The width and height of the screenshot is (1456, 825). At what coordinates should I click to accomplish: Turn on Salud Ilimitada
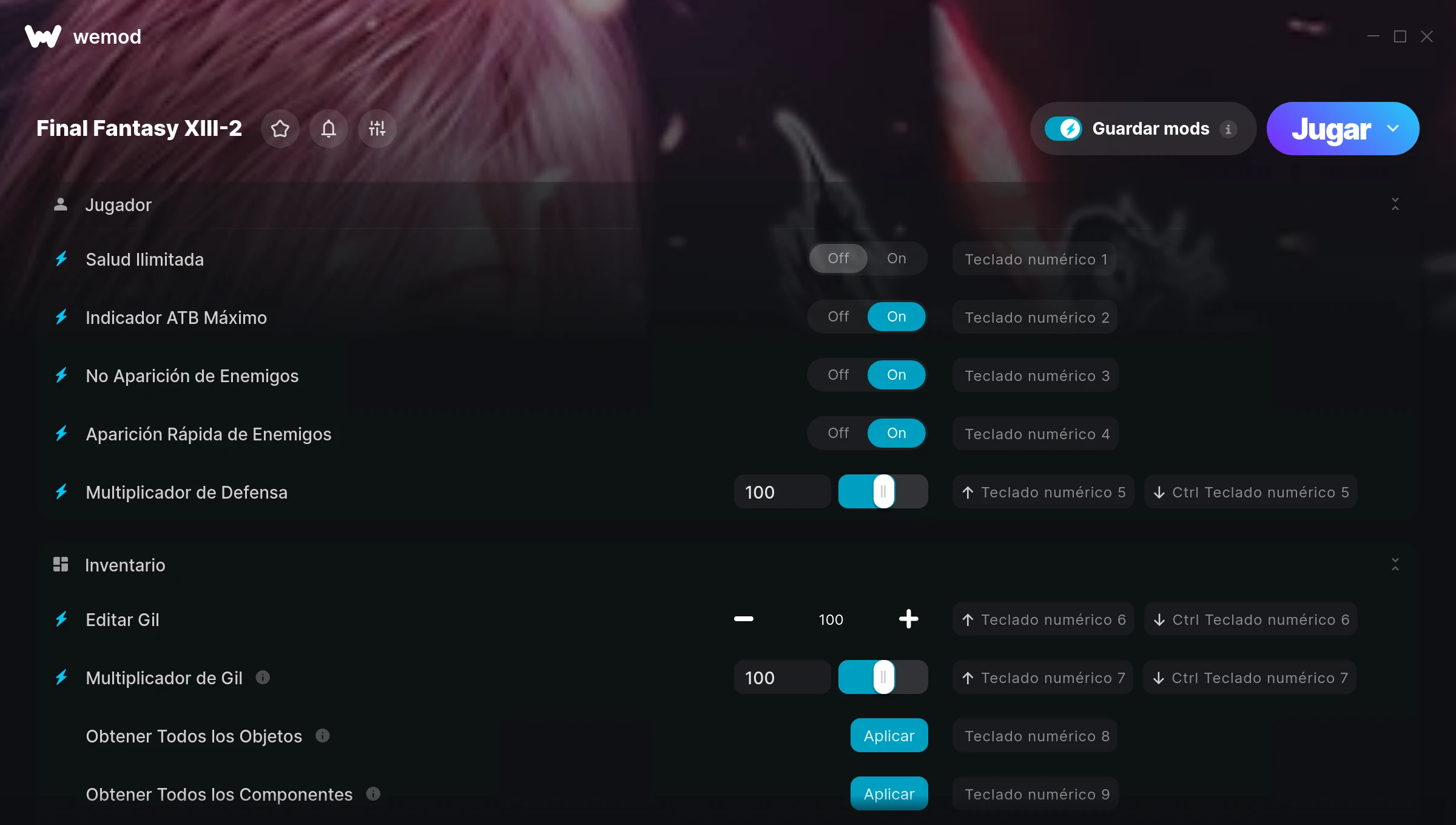coord(897,258)
